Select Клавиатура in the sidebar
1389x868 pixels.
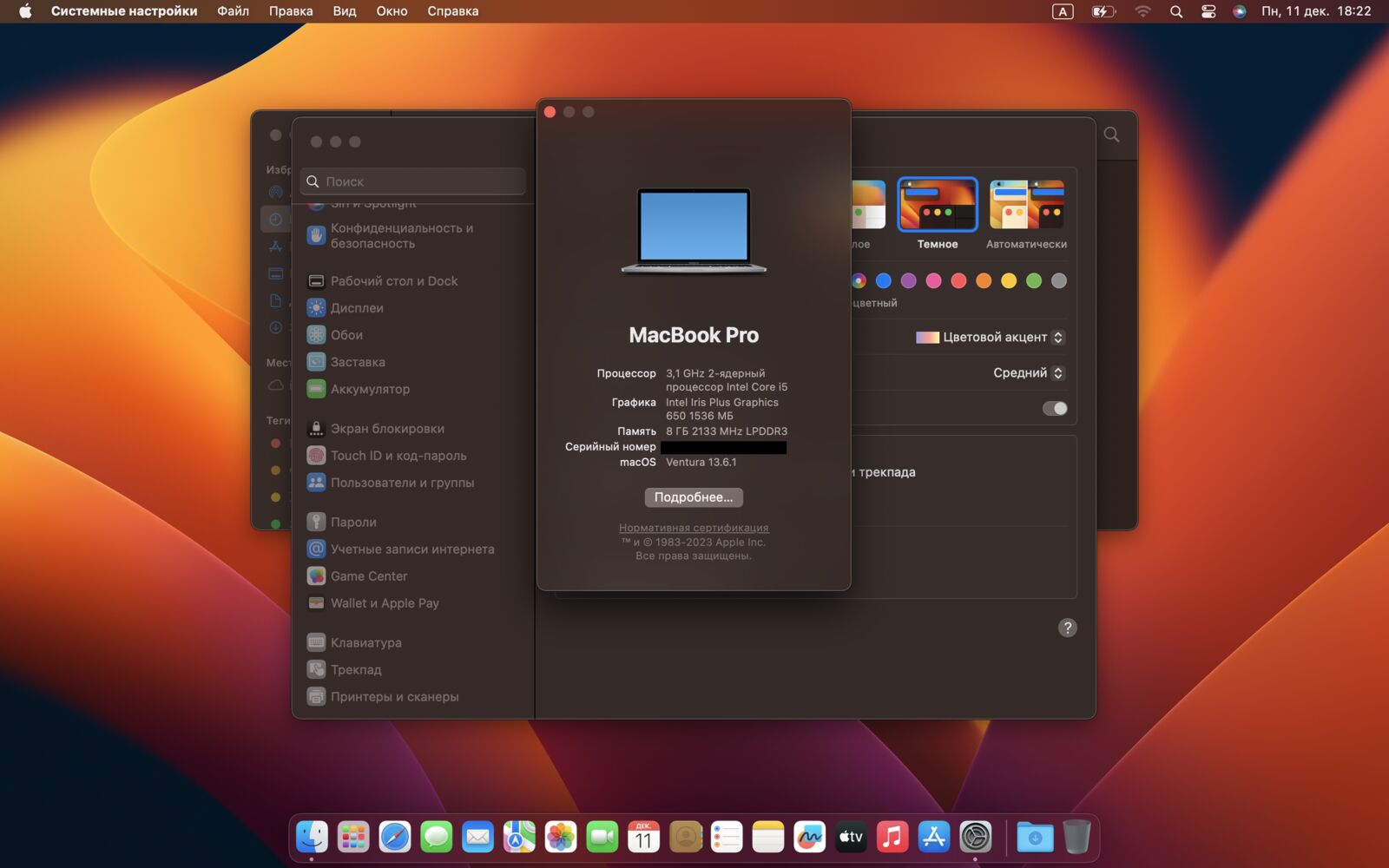click(x=365, y=642)
